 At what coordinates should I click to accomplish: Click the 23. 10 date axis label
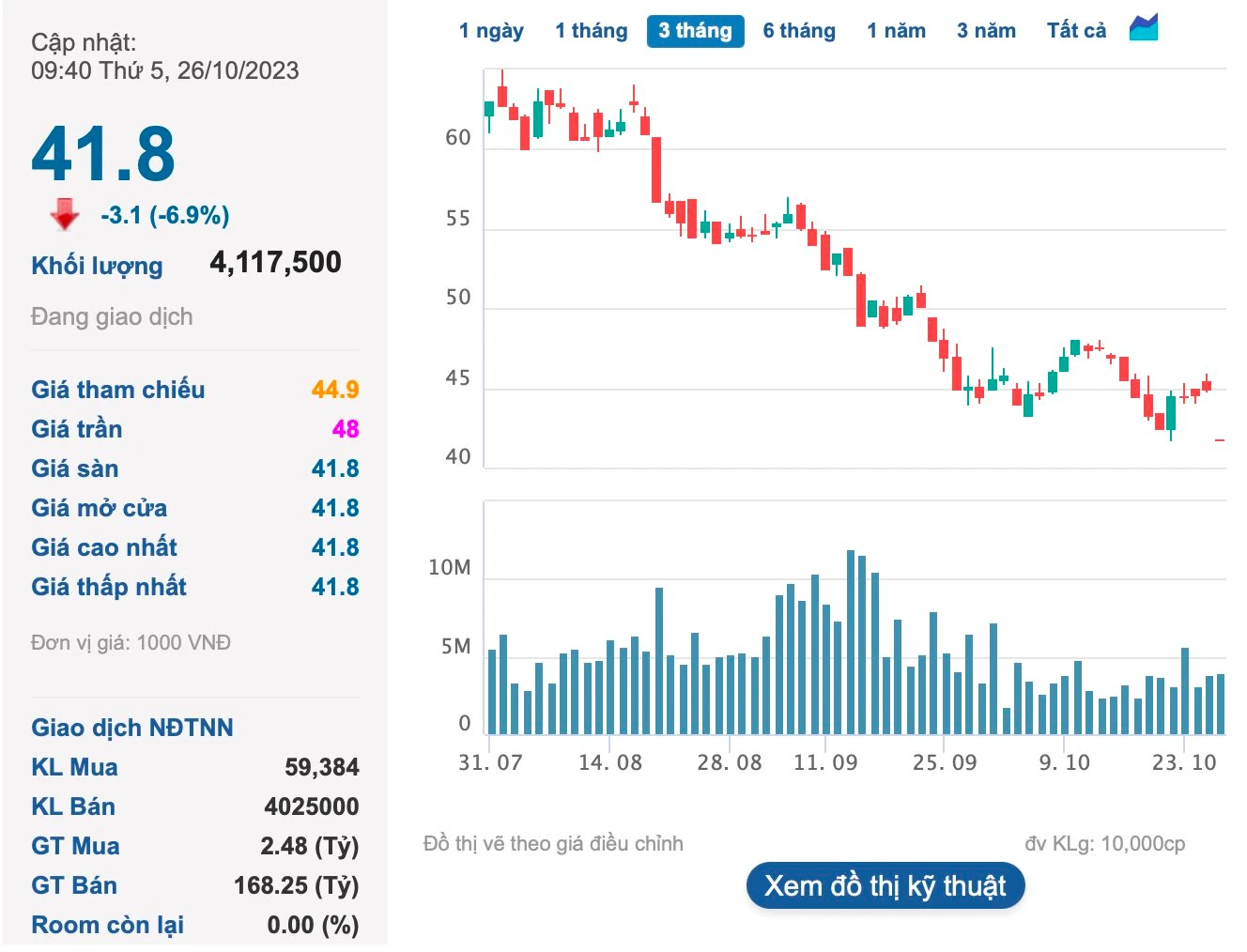[1183, 762]
